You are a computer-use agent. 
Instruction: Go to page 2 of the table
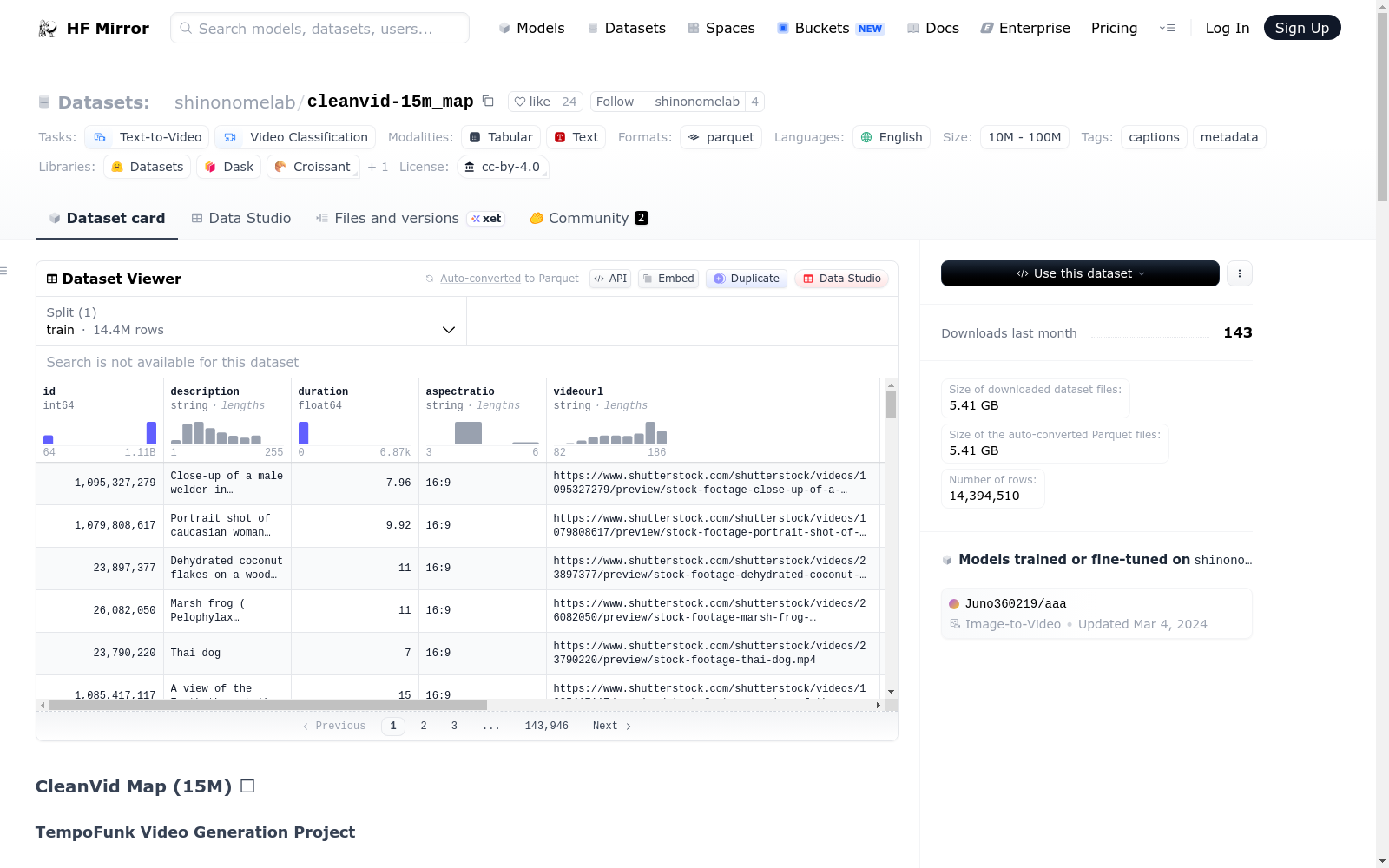pyautogui.click(x=424, y=726)
